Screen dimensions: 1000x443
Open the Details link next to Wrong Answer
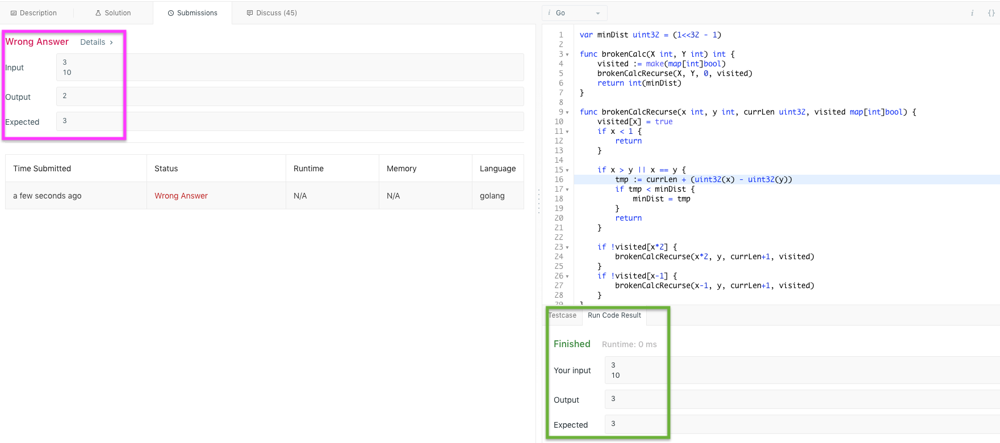coord(96,42)
